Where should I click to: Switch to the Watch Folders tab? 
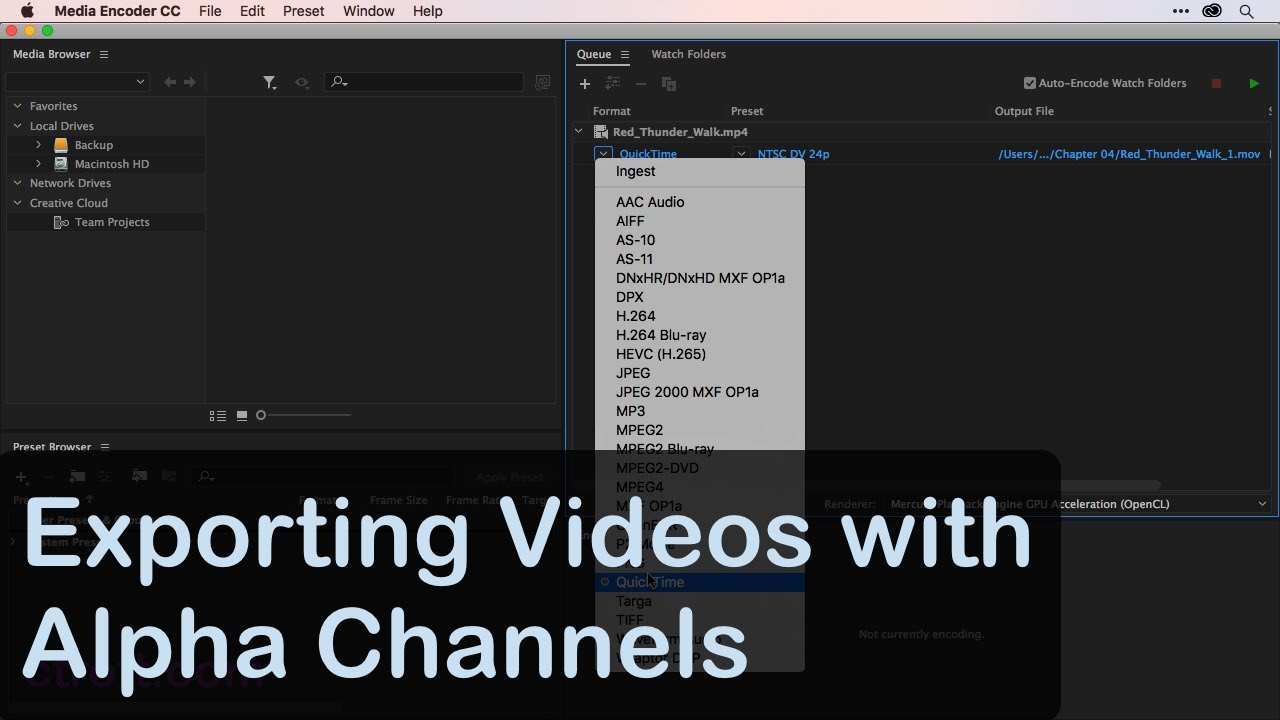(689, 54)
